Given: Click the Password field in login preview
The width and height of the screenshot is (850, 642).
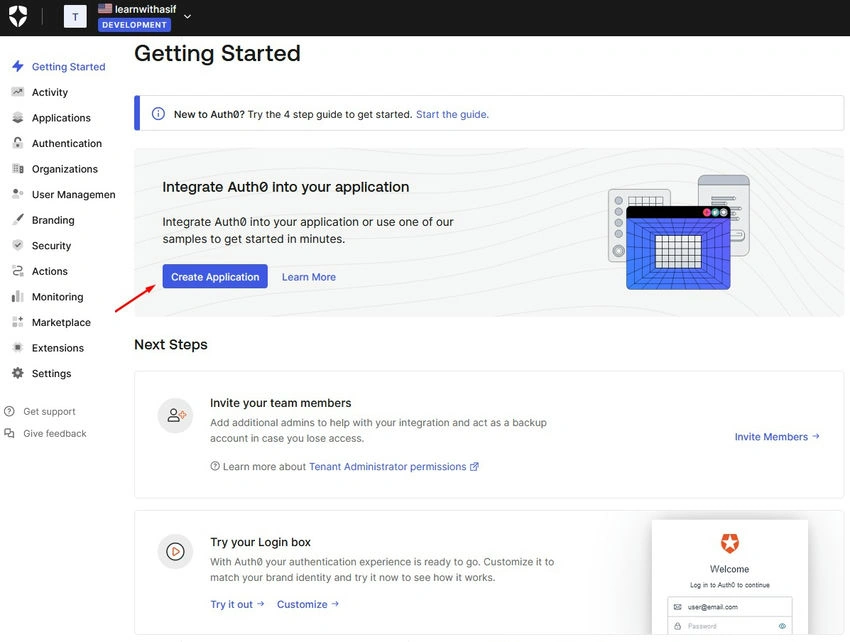Looking at the screenshot, I should [x=730, y=626].
